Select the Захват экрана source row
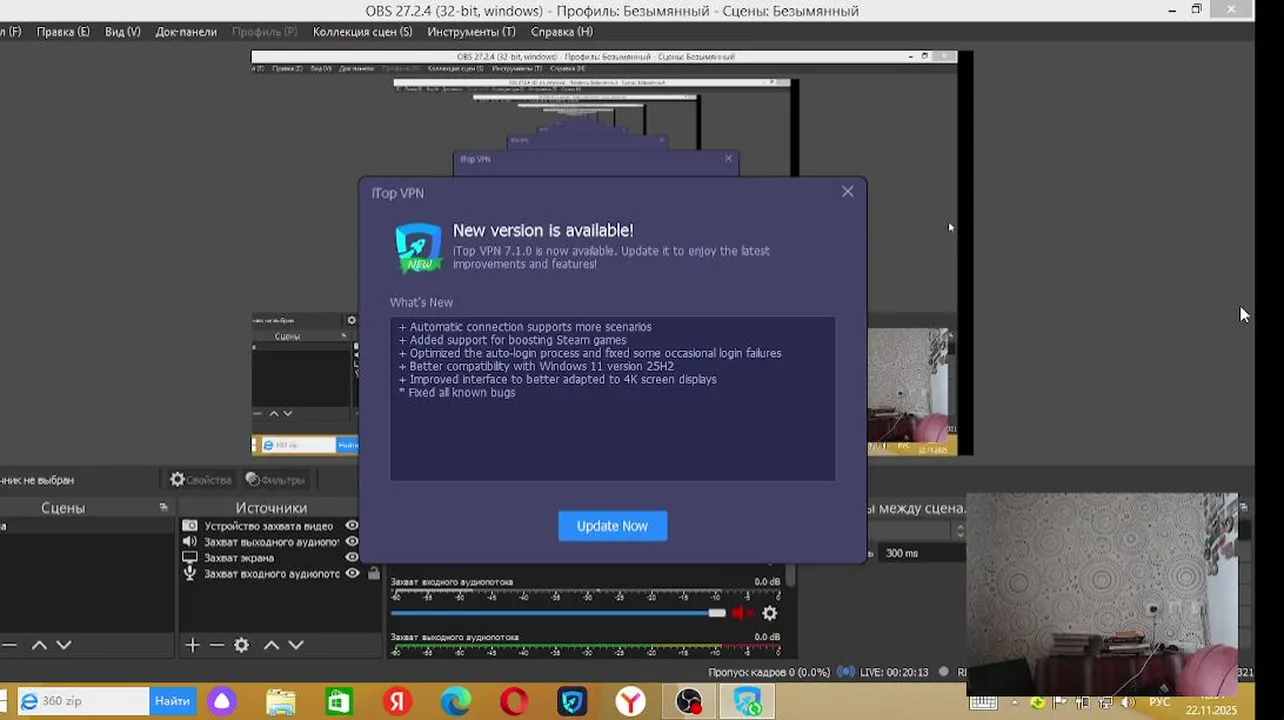 point(271,558)
